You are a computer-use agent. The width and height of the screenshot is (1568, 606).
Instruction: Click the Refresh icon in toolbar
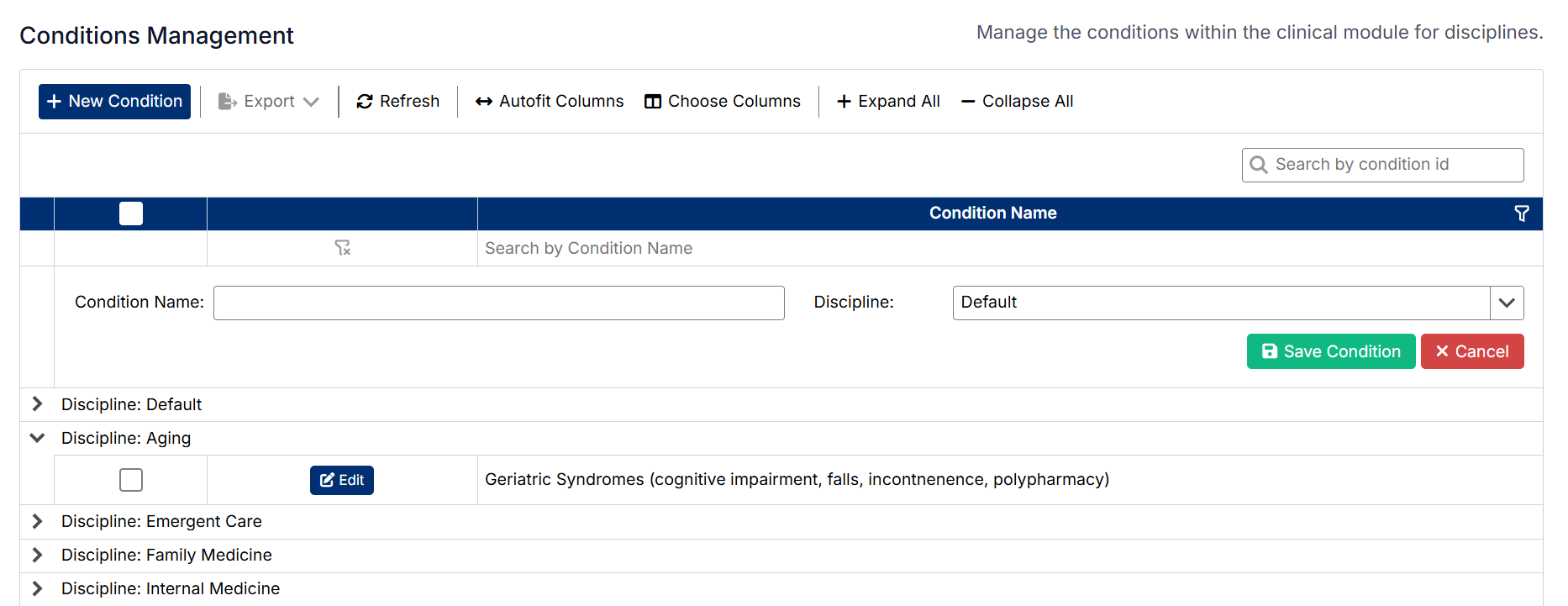point(365,102)
